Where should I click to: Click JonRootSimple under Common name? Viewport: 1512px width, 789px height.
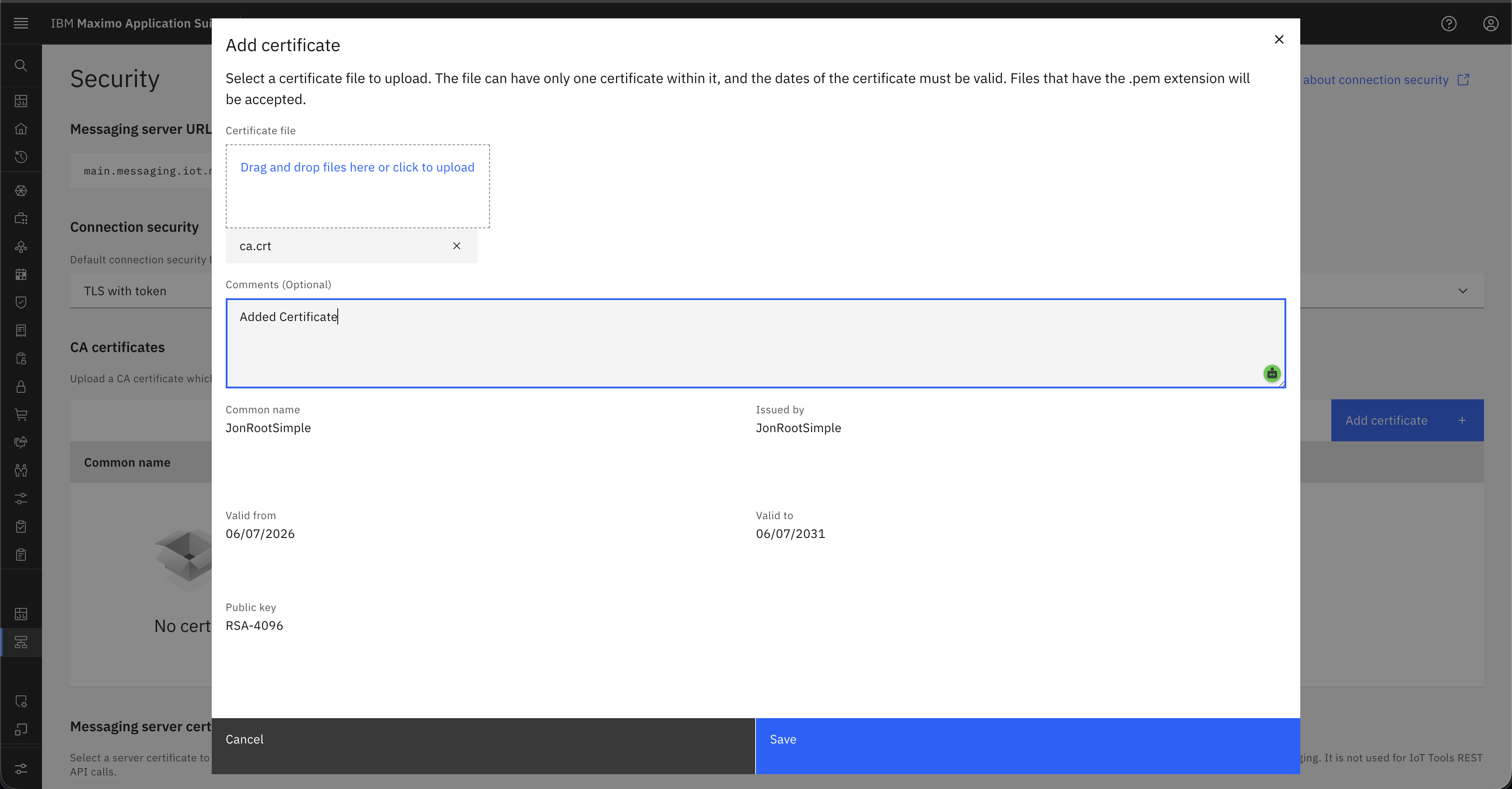click(268, 428)
